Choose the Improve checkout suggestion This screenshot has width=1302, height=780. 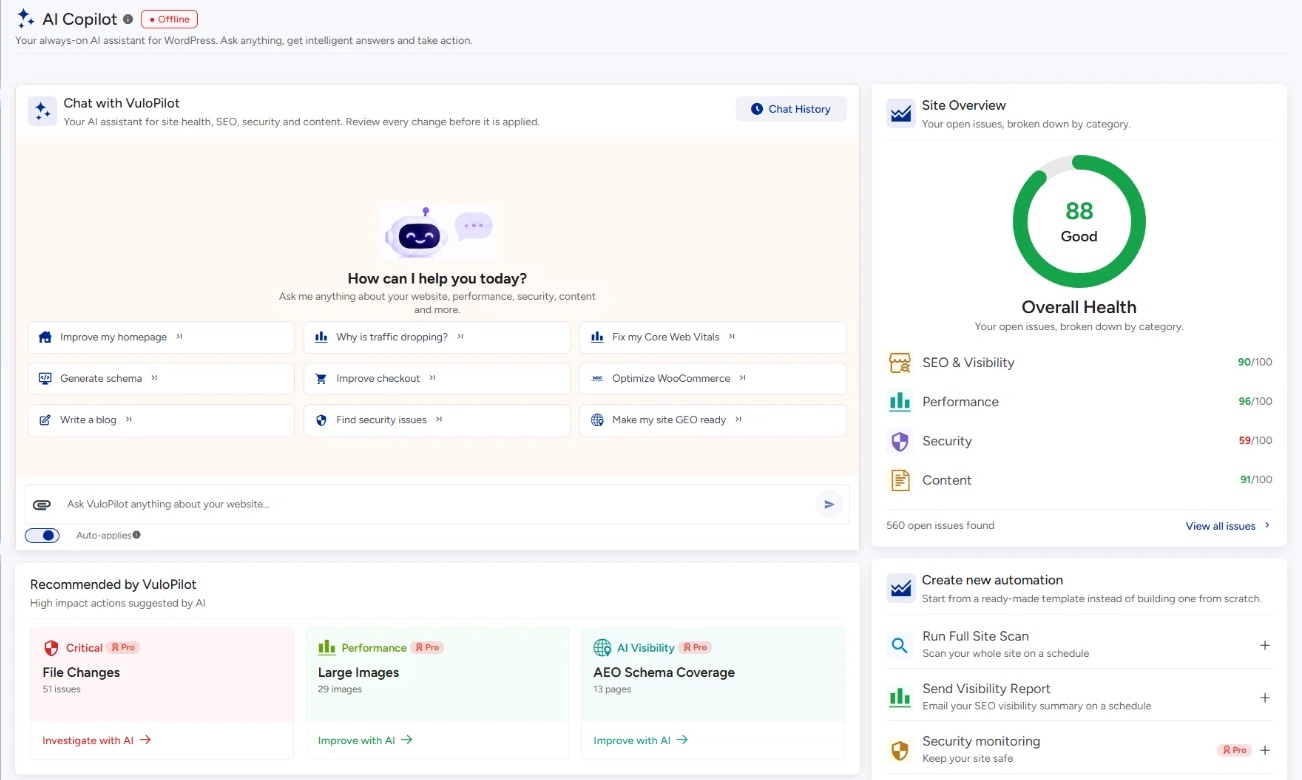(437, 379)
